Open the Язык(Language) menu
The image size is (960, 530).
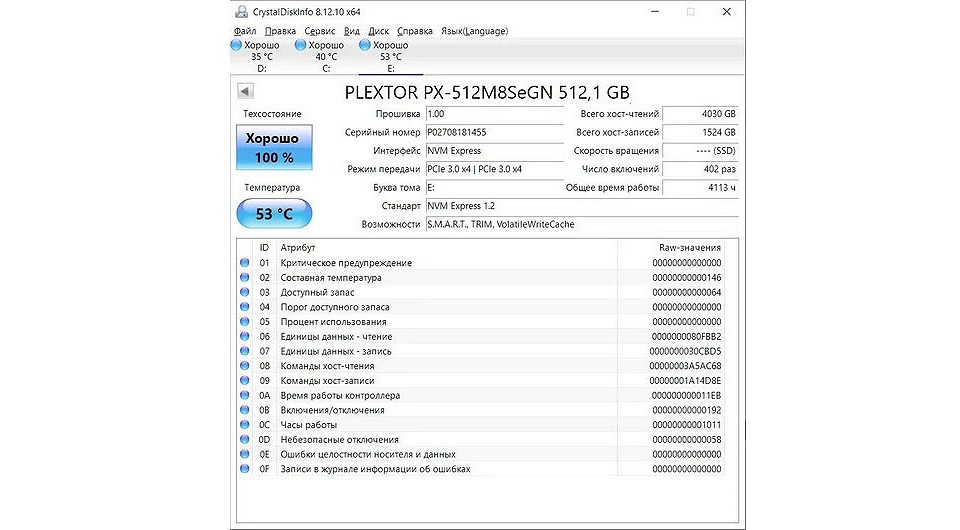pyautogui.click(x=474, y=31)
